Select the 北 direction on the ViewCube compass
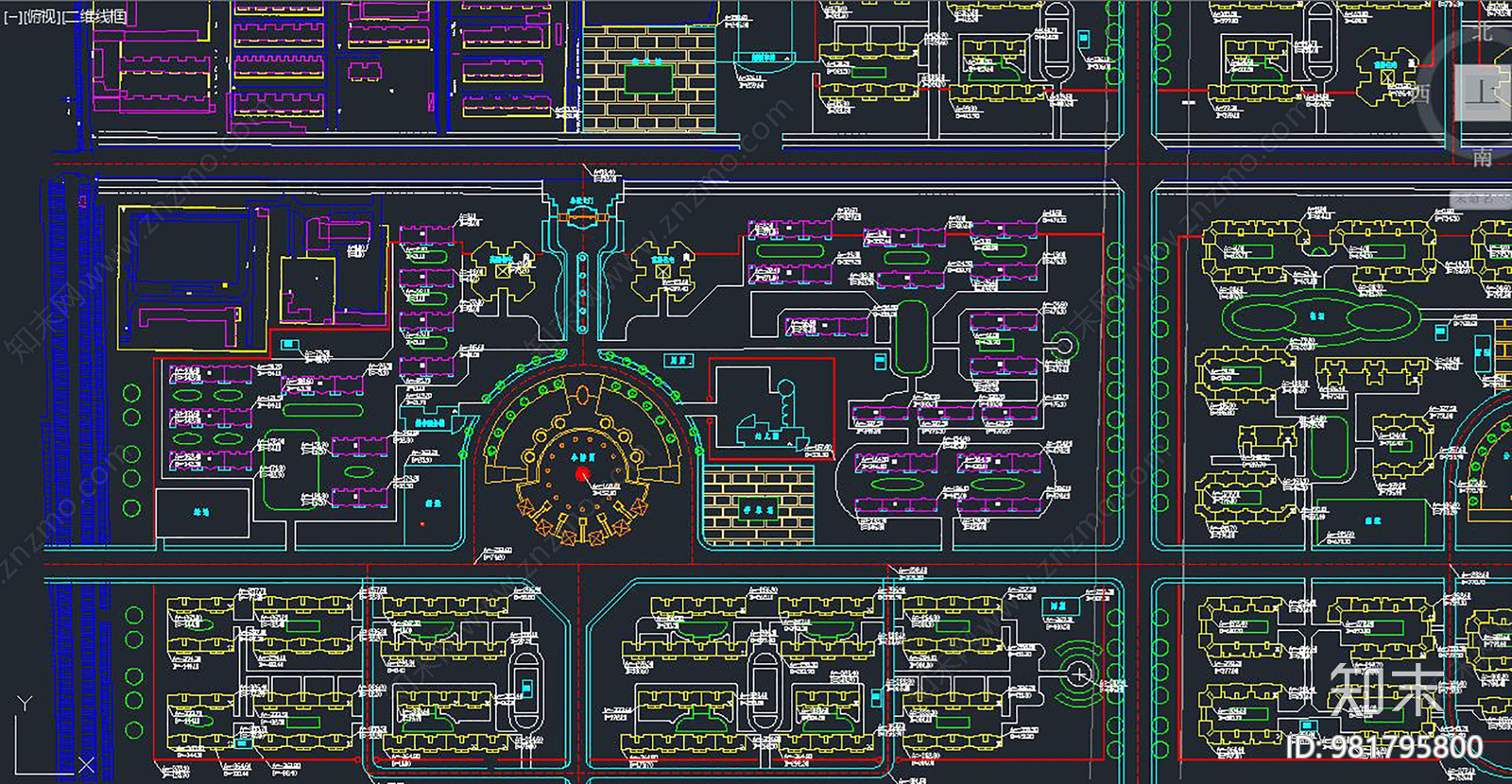This screenshot has width=1512, height=784. 1484,30
